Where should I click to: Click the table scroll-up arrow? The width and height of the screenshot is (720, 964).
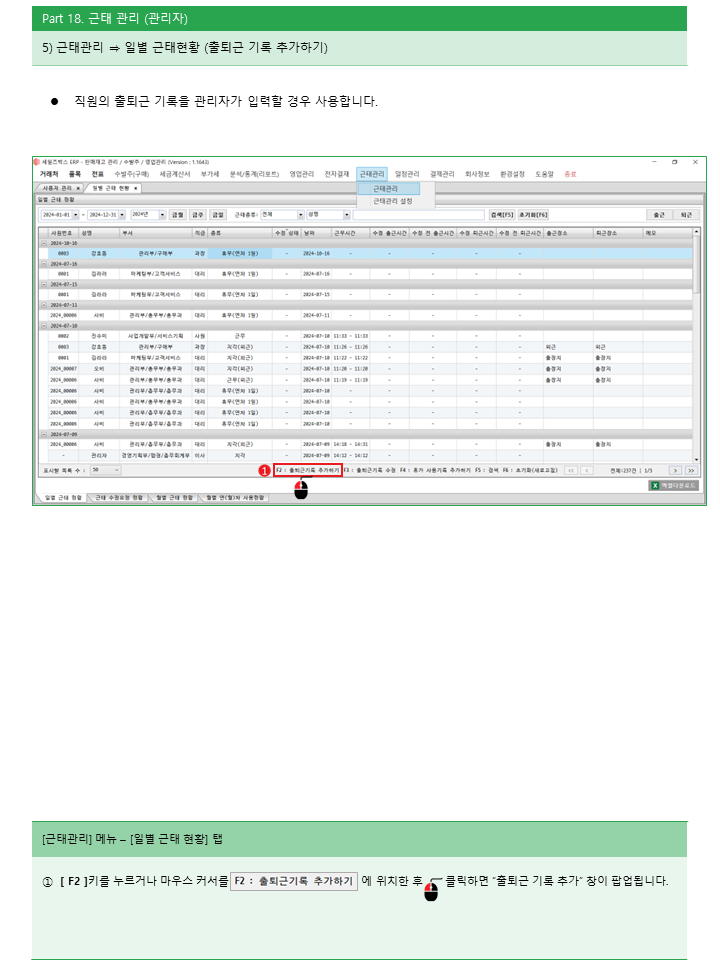696,232
